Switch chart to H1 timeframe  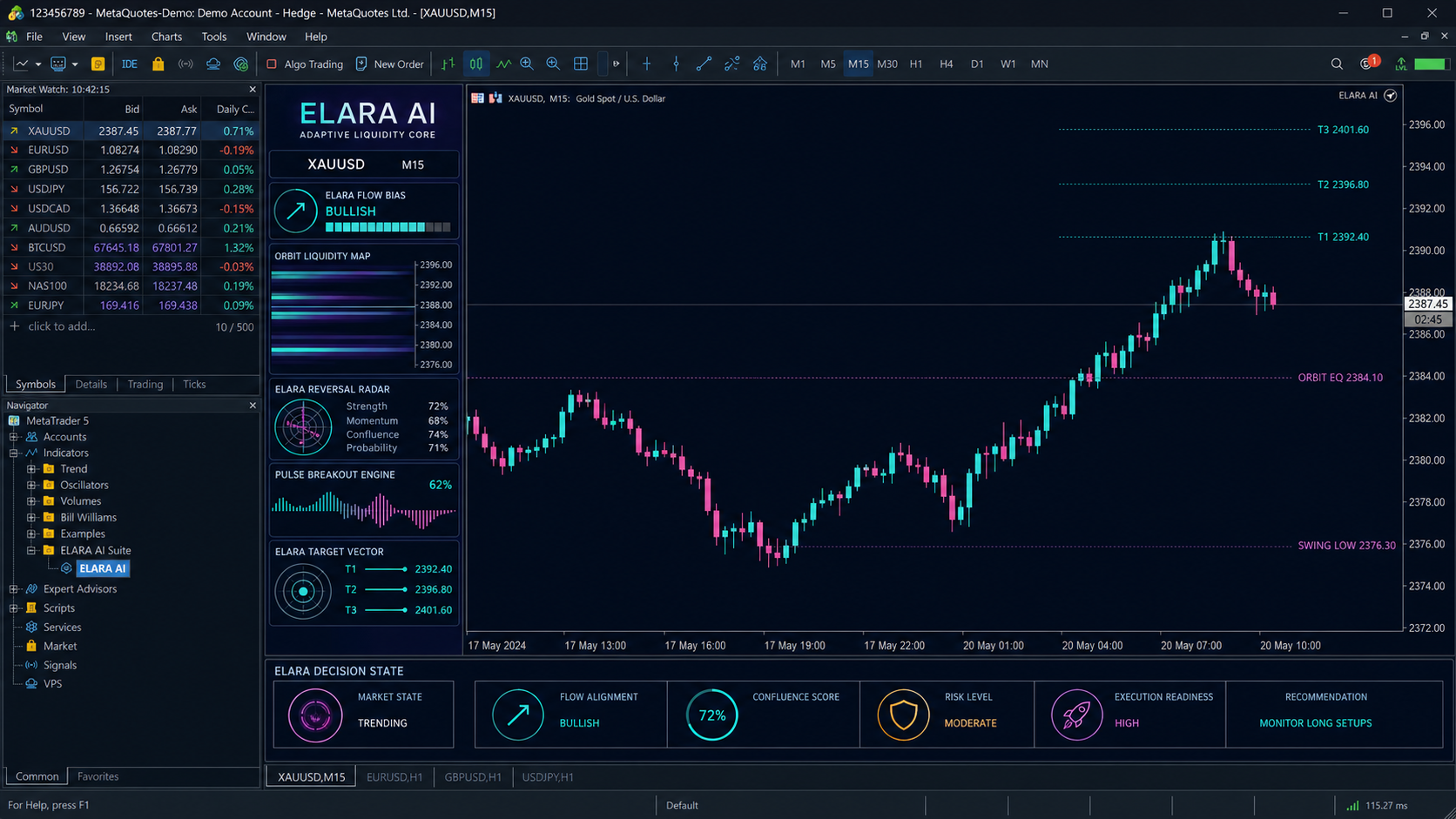[916, 64]
